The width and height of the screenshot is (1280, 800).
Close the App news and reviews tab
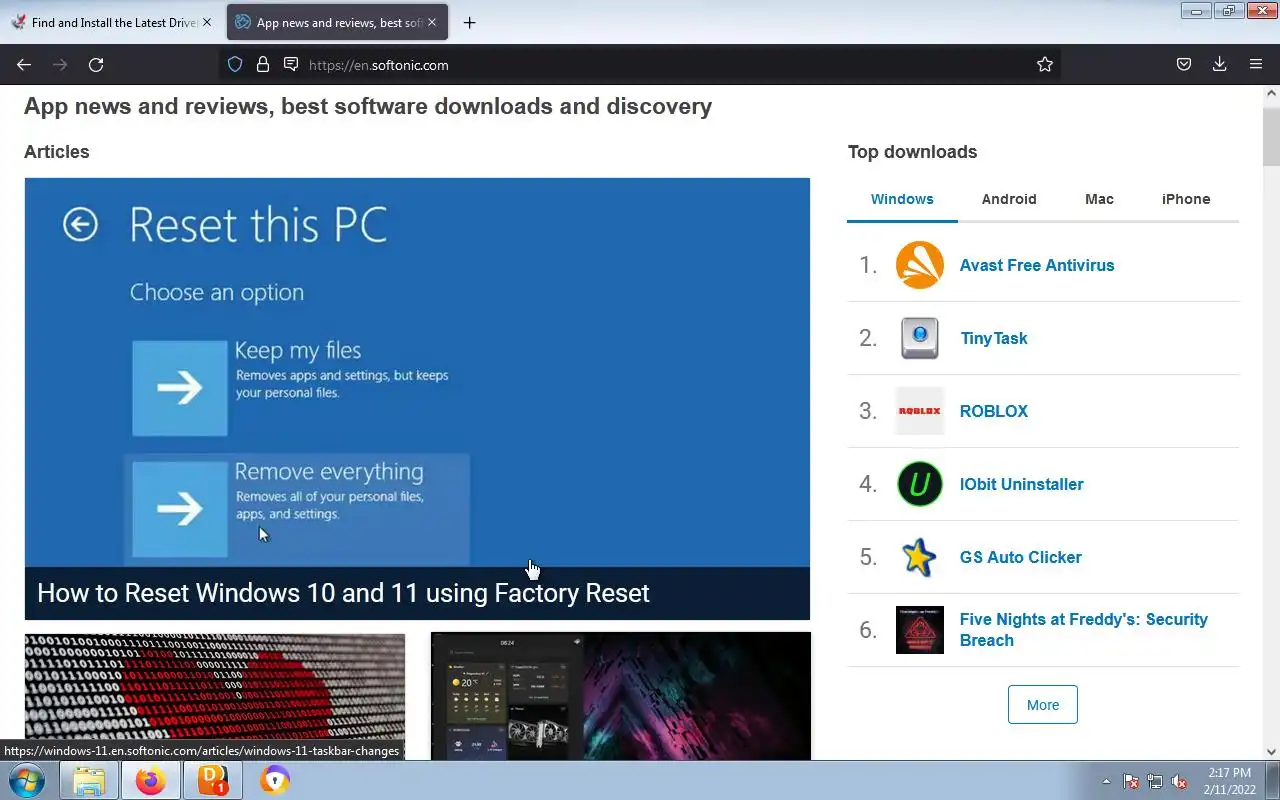coord(432,22)
